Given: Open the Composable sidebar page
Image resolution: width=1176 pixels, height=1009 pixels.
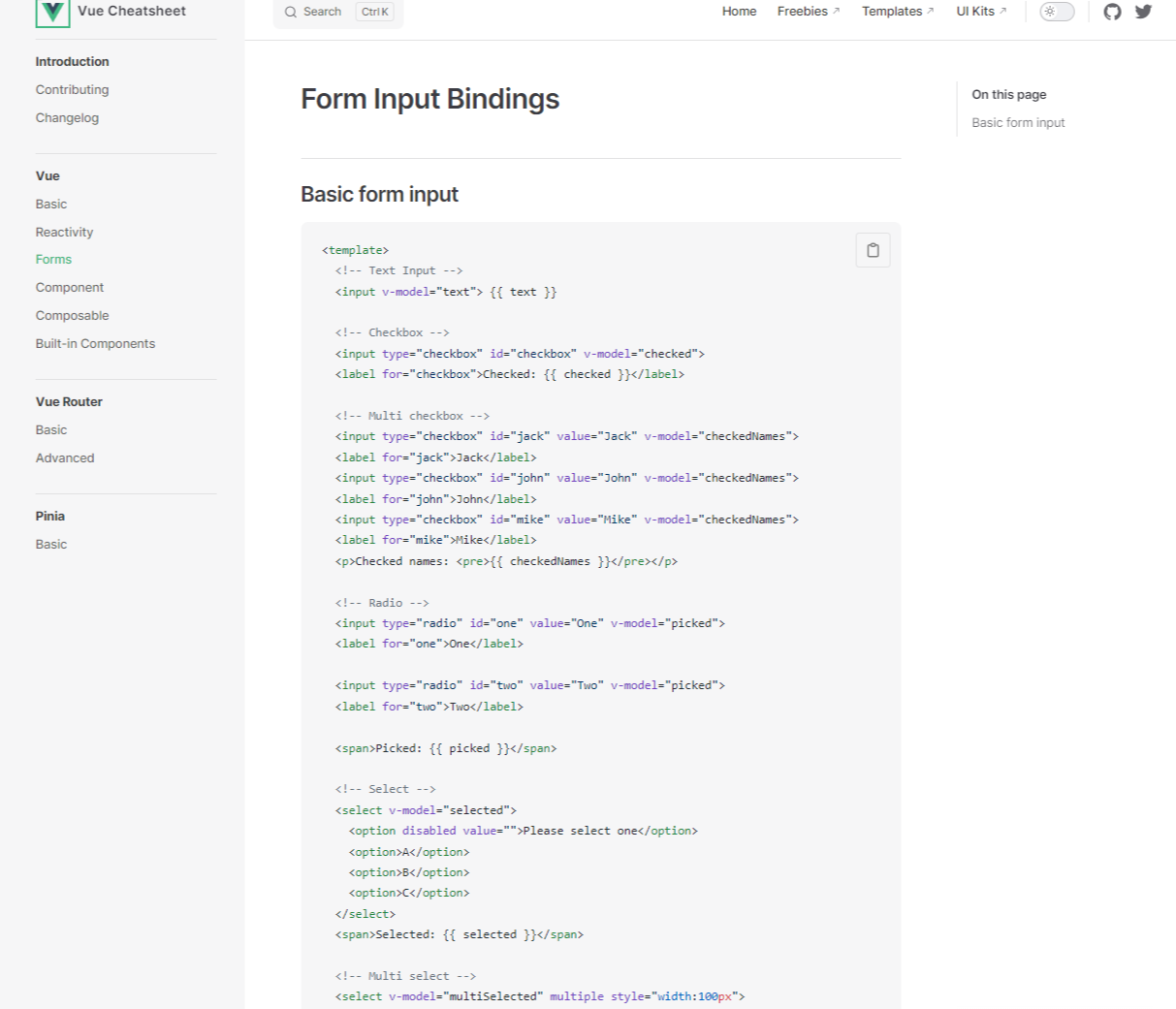Looking at the screenshot, I should tap(73, 315).
